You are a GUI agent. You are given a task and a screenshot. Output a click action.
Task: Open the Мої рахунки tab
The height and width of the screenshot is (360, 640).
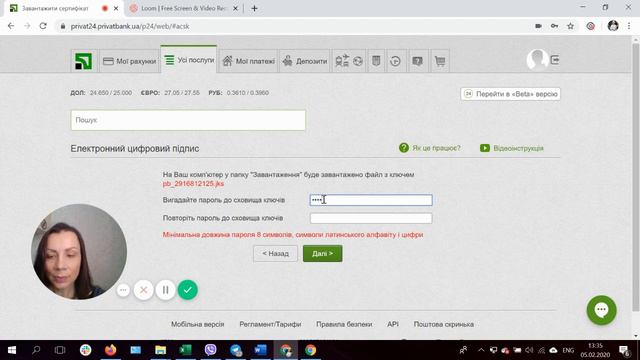[130, 61]
